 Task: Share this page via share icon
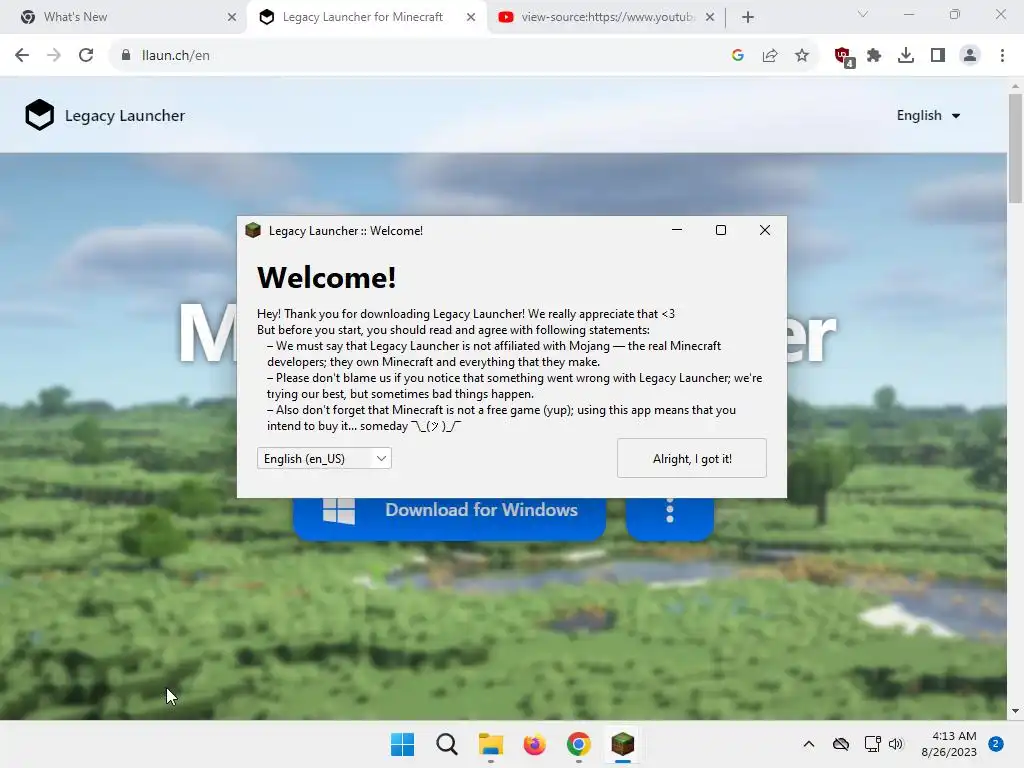point(770,56)
